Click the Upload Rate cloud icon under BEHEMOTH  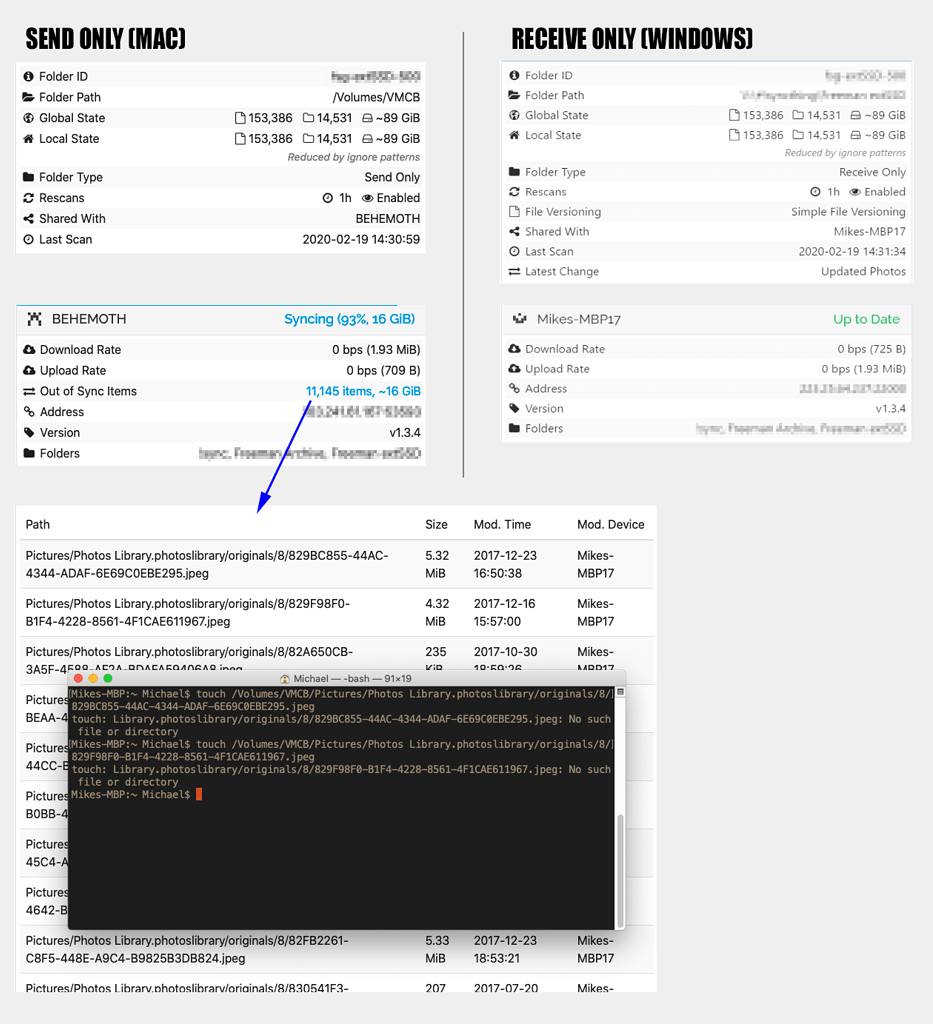pos(29,370)
